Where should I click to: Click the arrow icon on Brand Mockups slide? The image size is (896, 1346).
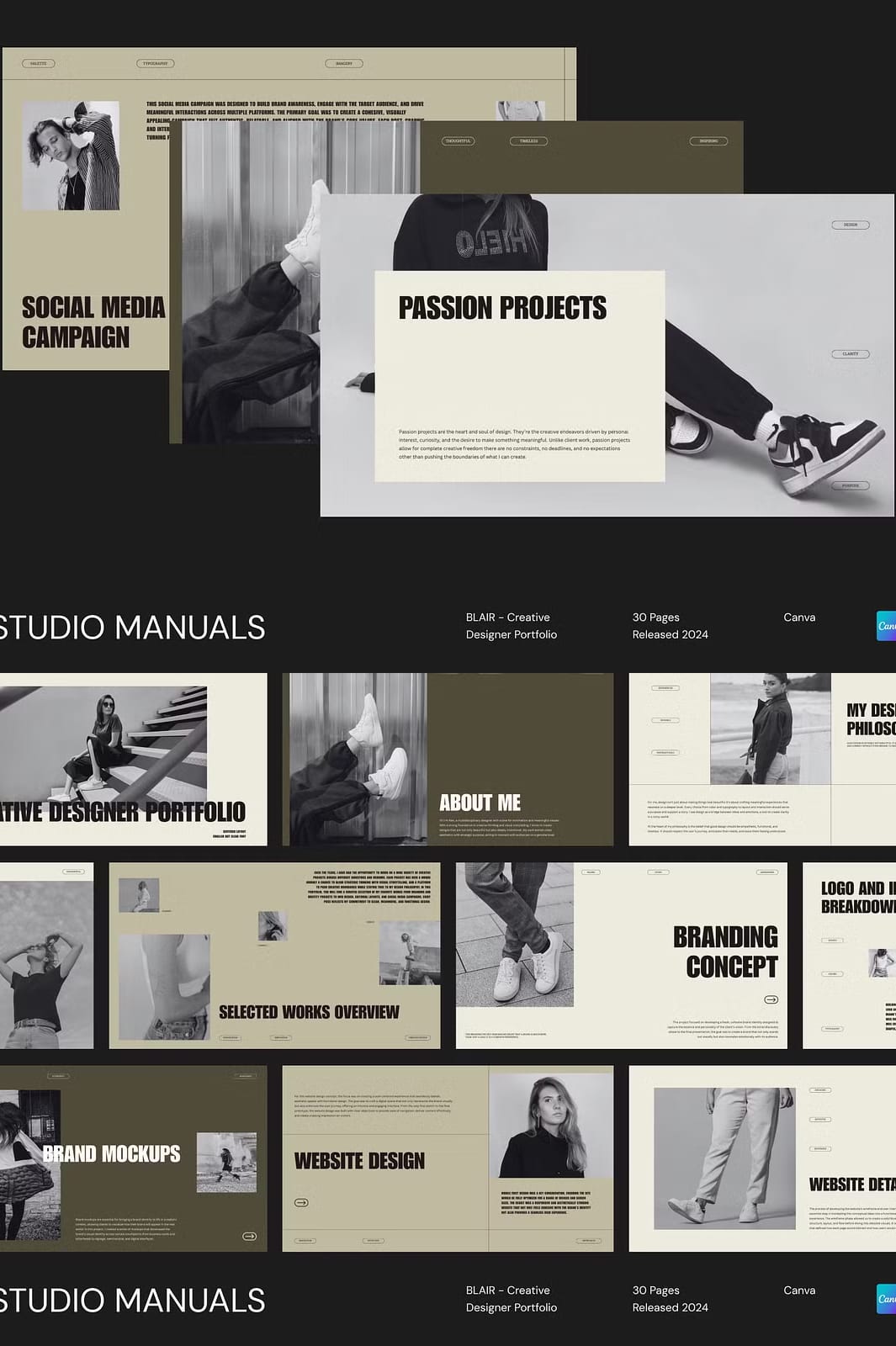[249, 1236]
